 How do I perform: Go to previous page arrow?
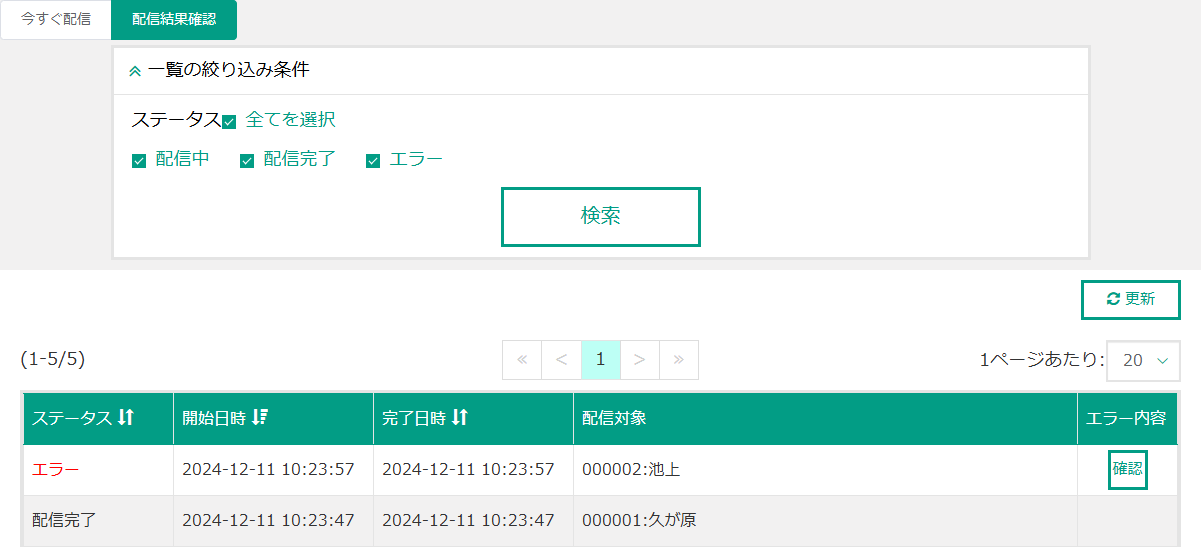(561, 360)
